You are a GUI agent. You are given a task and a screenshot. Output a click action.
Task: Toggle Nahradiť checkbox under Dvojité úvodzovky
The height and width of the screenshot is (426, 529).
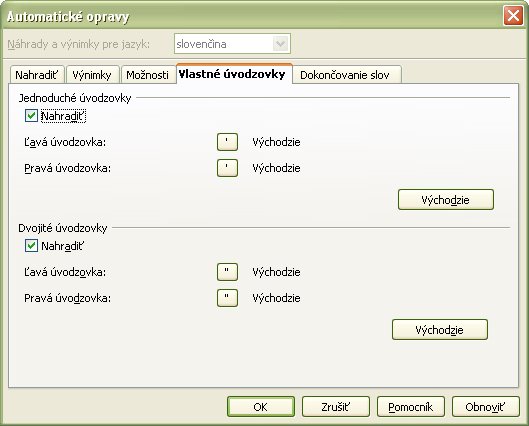tap(31, 246)
